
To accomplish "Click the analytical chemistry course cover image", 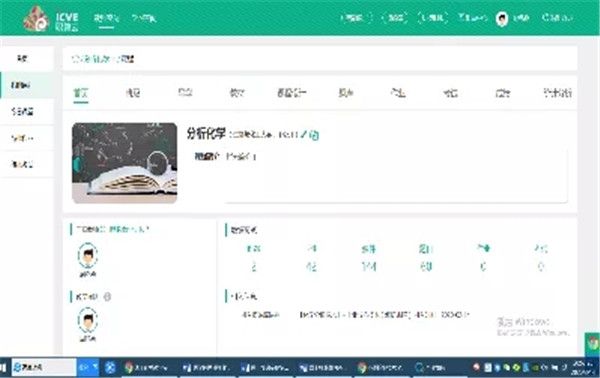I will coord(125,163).
